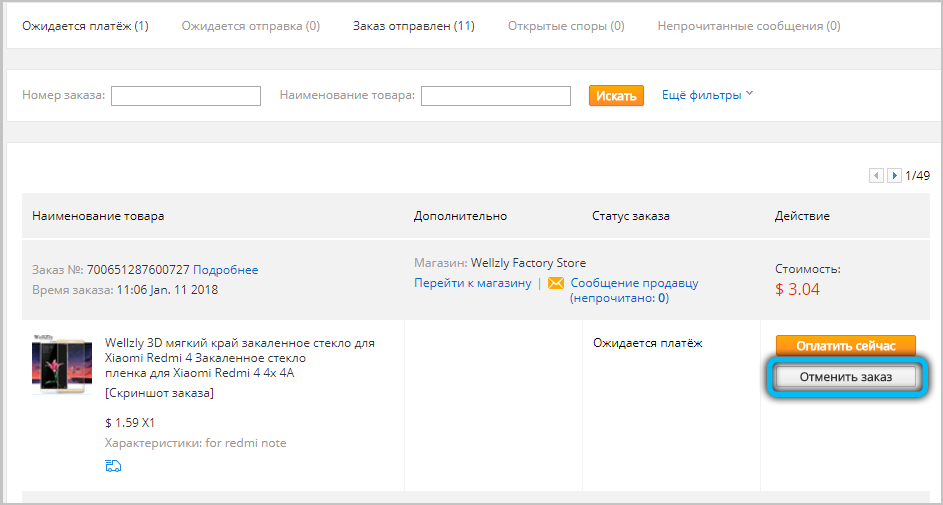
Task: Open the Скриншот заказа link
Action: (x=159, y=393)
